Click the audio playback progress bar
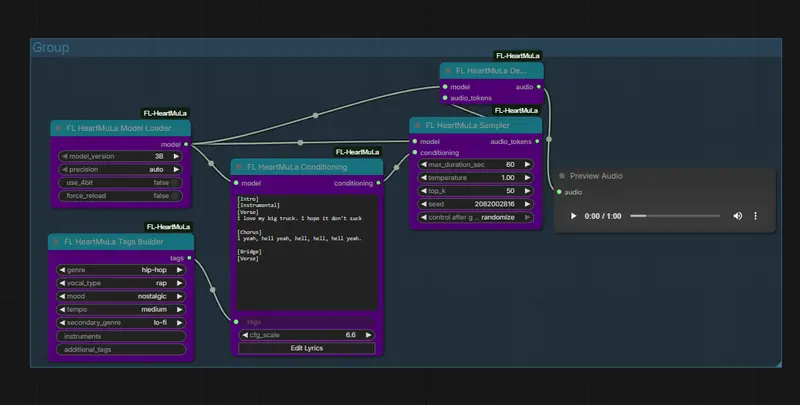 675,216
